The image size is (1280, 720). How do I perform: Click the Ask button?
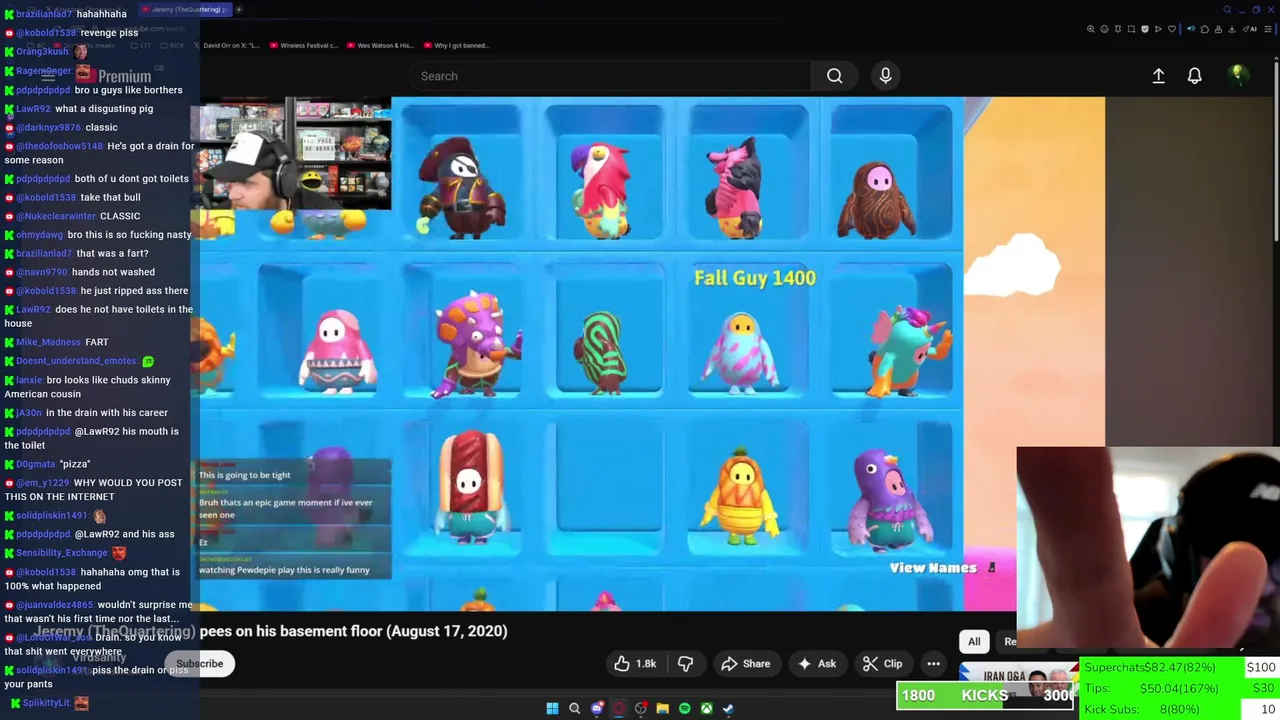pyautogui.click(x=816, y=663)
